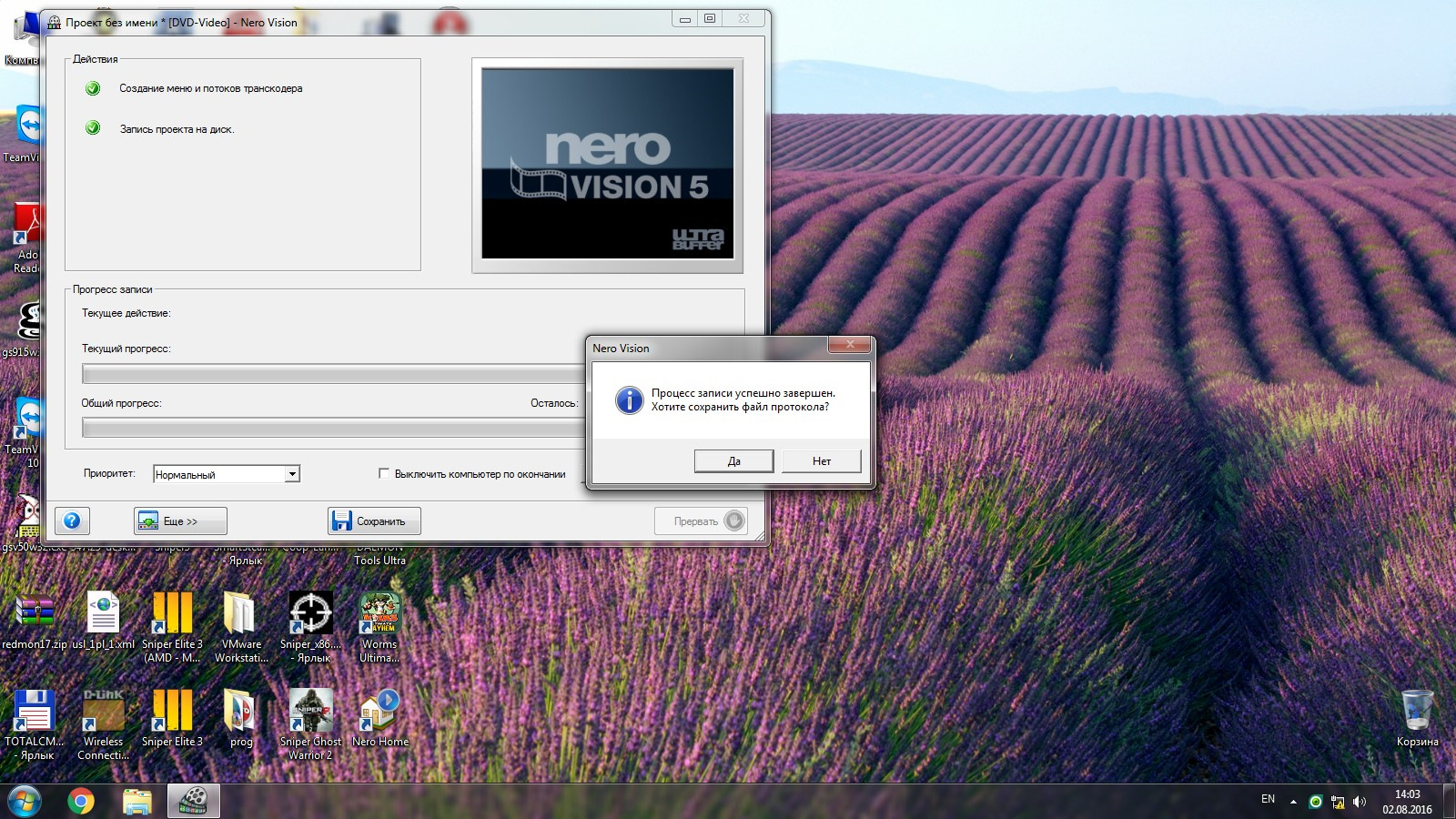Viewport: 1456px width, 819px height.
Task: Click the Еще >> button
Action: pyautogui.click(x=180, y=521)
